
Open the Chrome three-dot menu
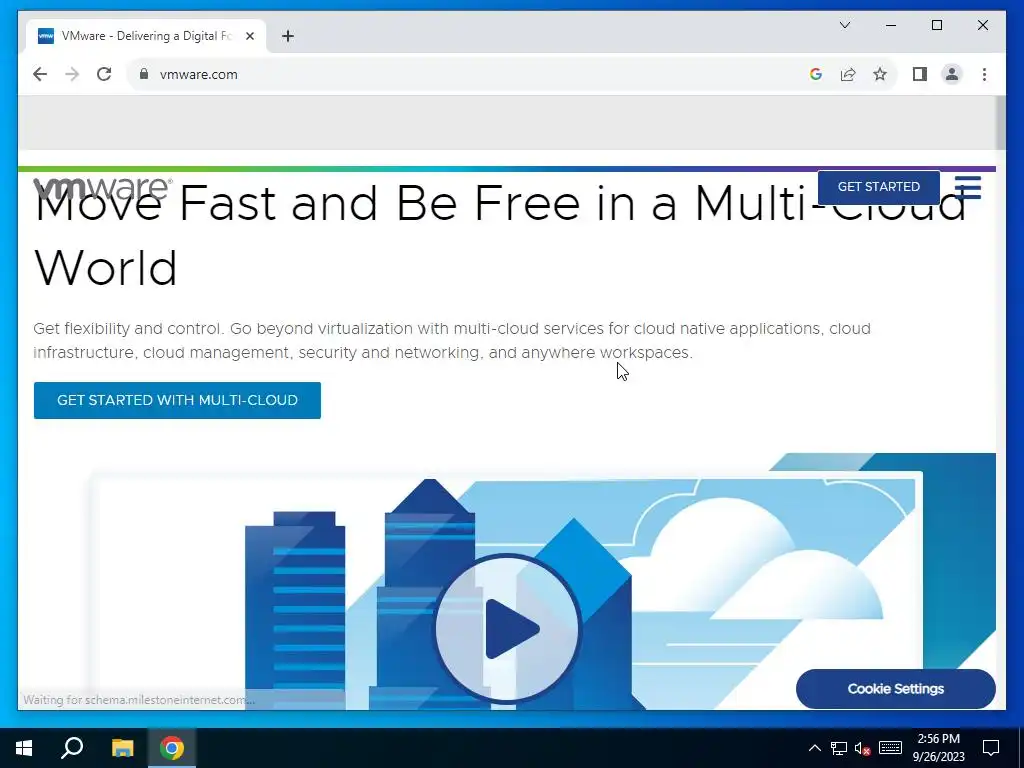coord(984,74)
